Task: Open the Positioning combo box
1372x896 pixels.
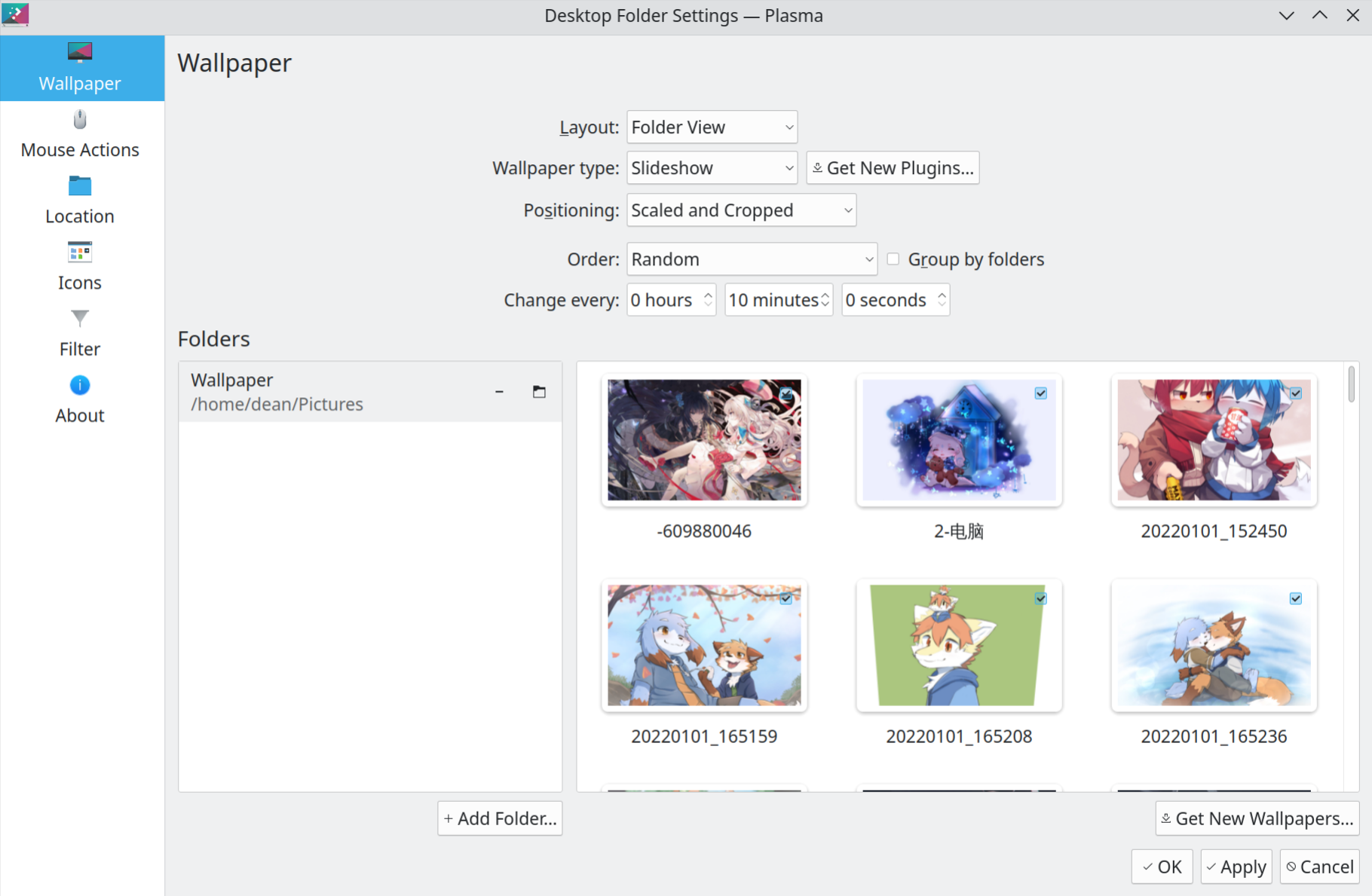Action: [x=741, y=210]
